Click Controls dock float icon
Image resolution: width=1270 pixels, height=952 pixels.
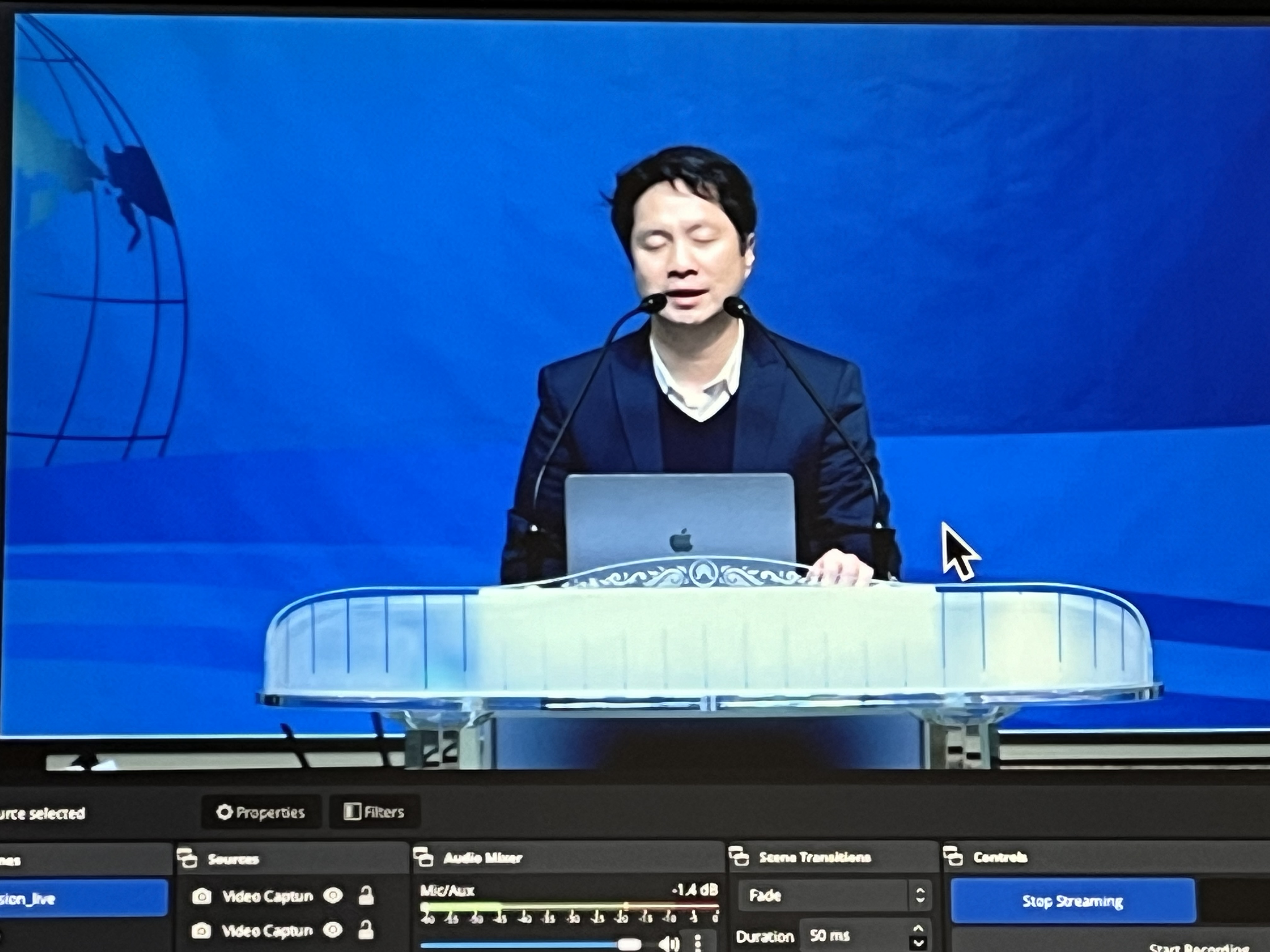tap(954, 857)
